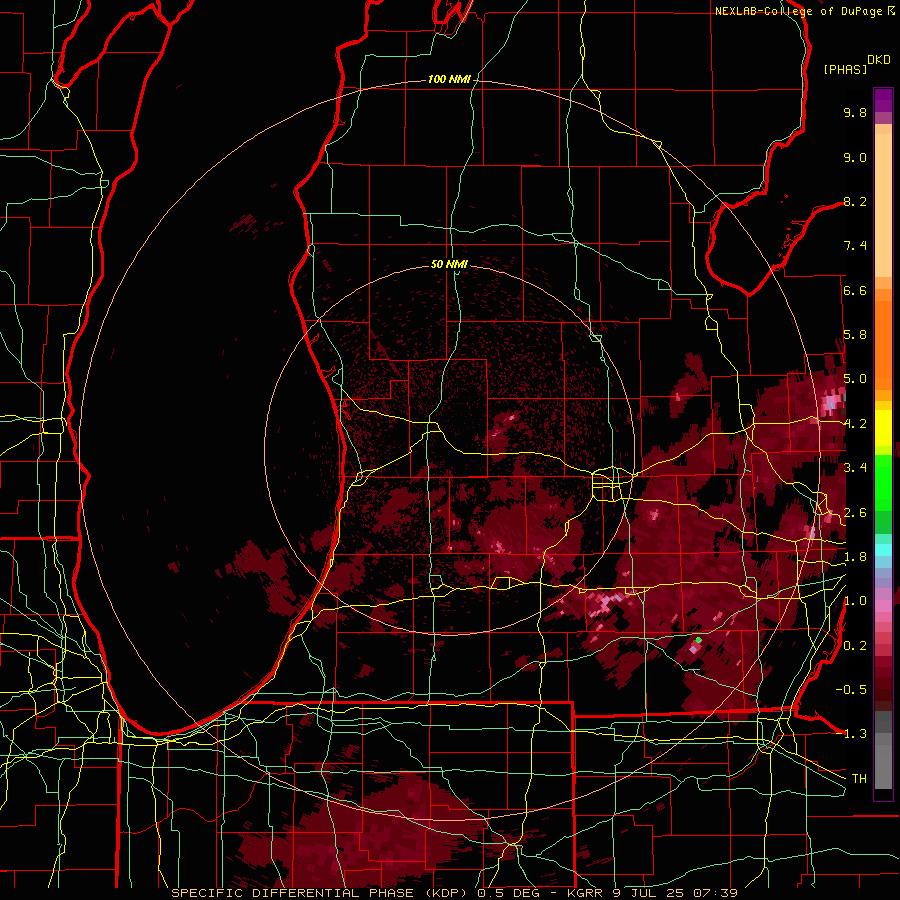The width and height of the screenshot is (900, 900).
Task: Click the green dot on the radar map
Action: click(699, 639)
